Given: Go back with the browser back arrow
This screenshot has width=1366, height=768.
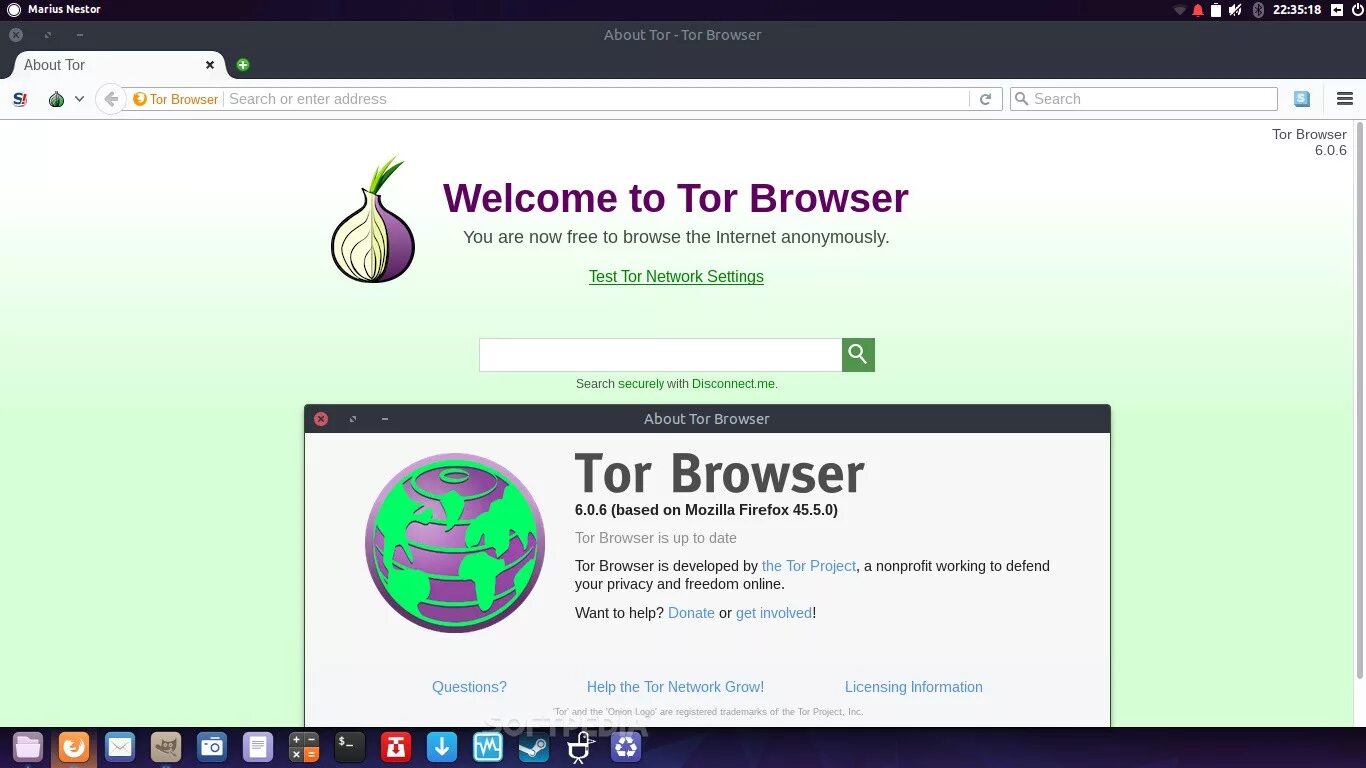Looking at the screenshot, I should (x=111, y=99).
